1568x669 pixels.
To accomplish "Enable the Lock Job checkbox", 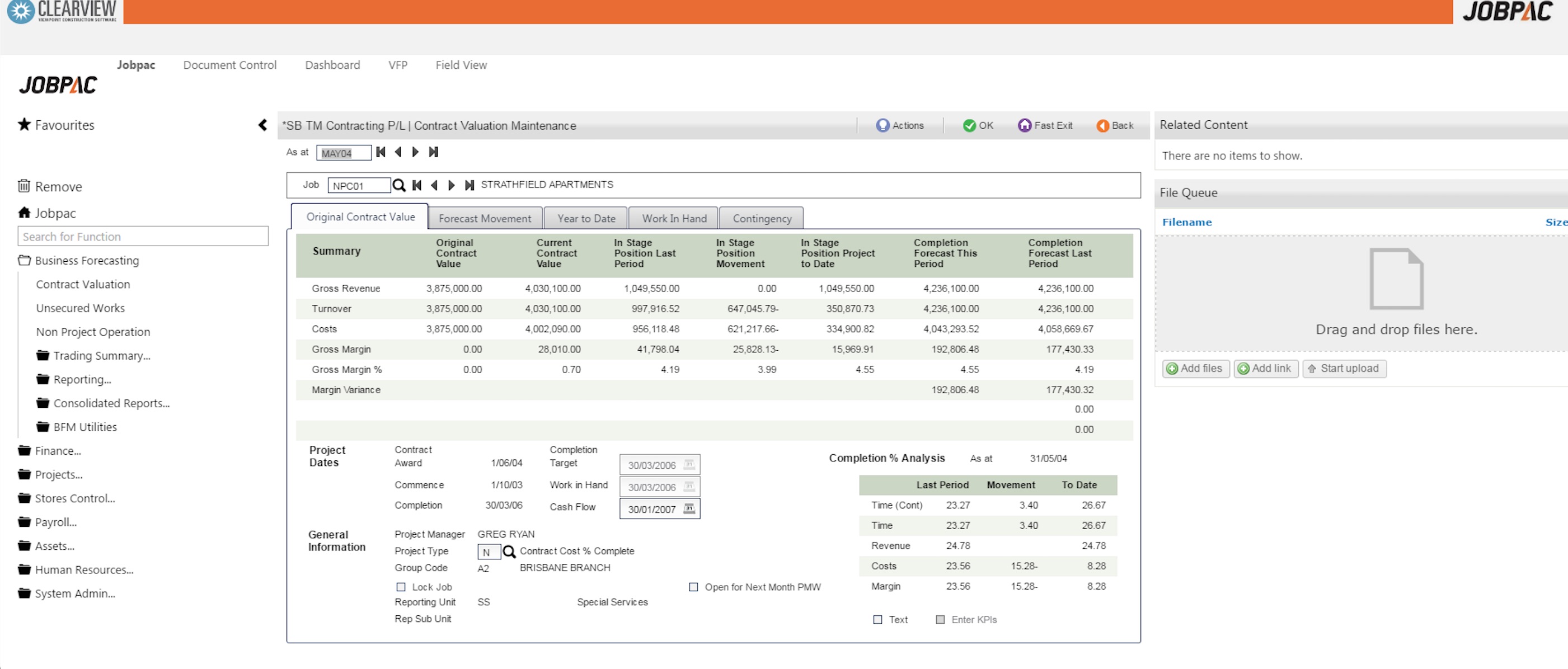I will 401,587.
